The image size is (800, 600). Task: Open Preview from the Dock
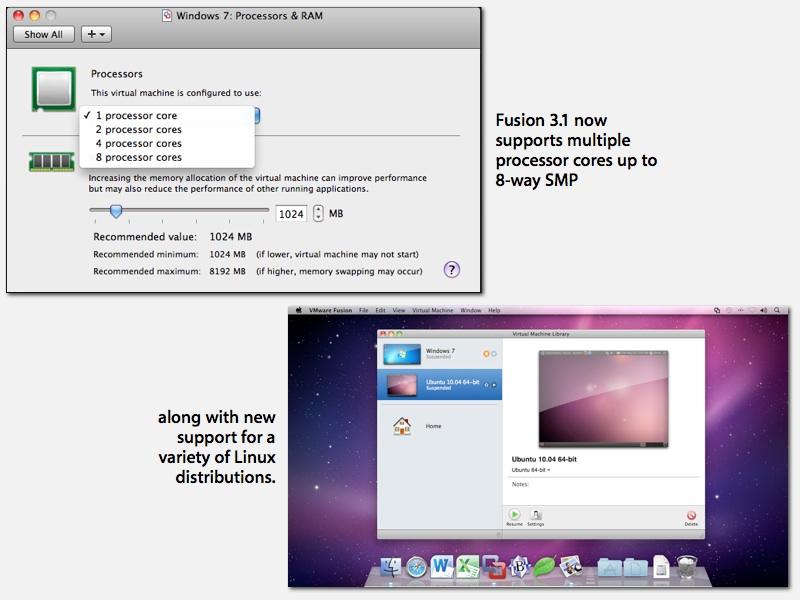[x=571, y=566]
